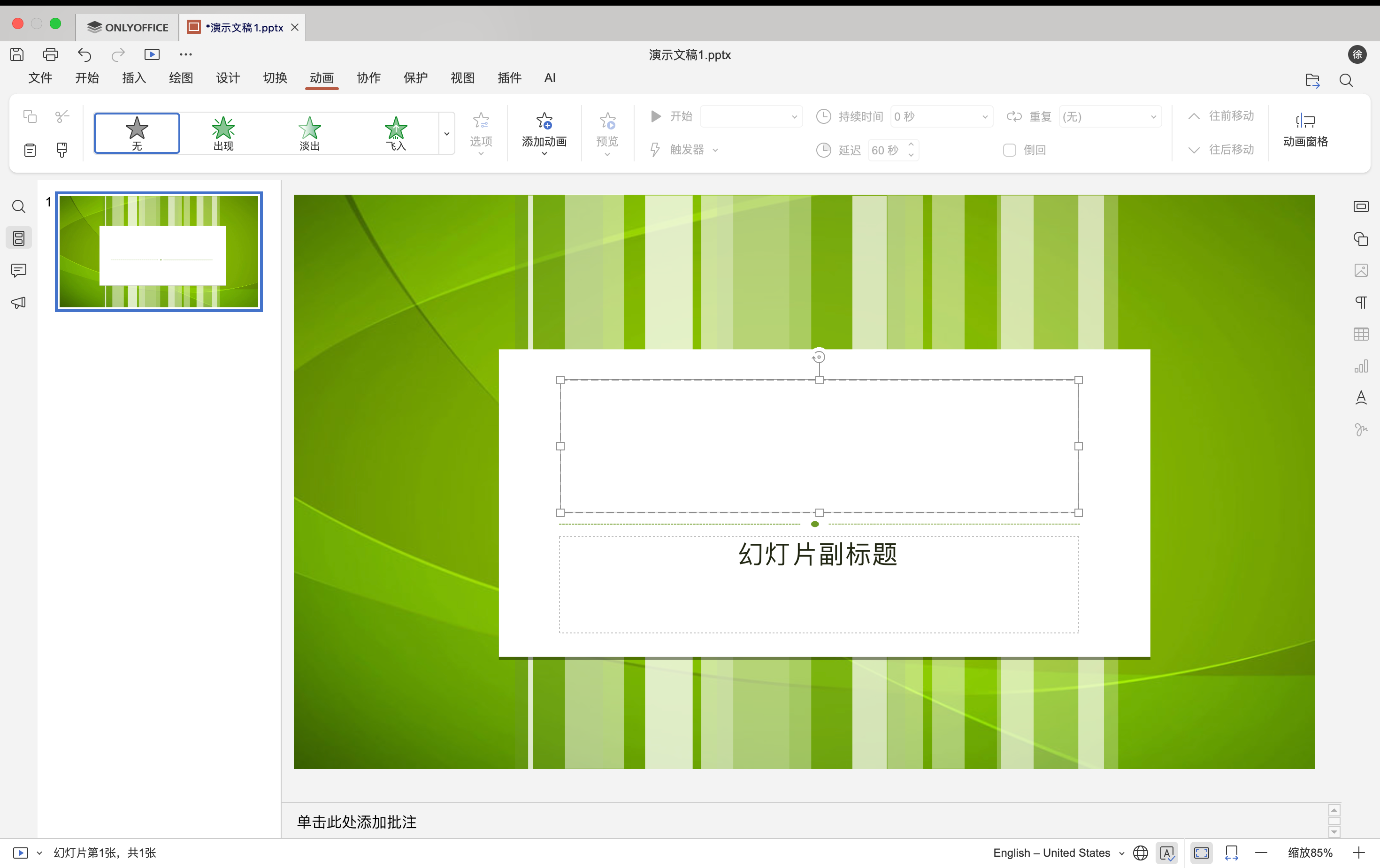Image resolution: width=1380 pixels, height=868 pixels.
Task: Enable the 倒回 (Rewind) checkbox
Action: click(x=1009, y=150)
